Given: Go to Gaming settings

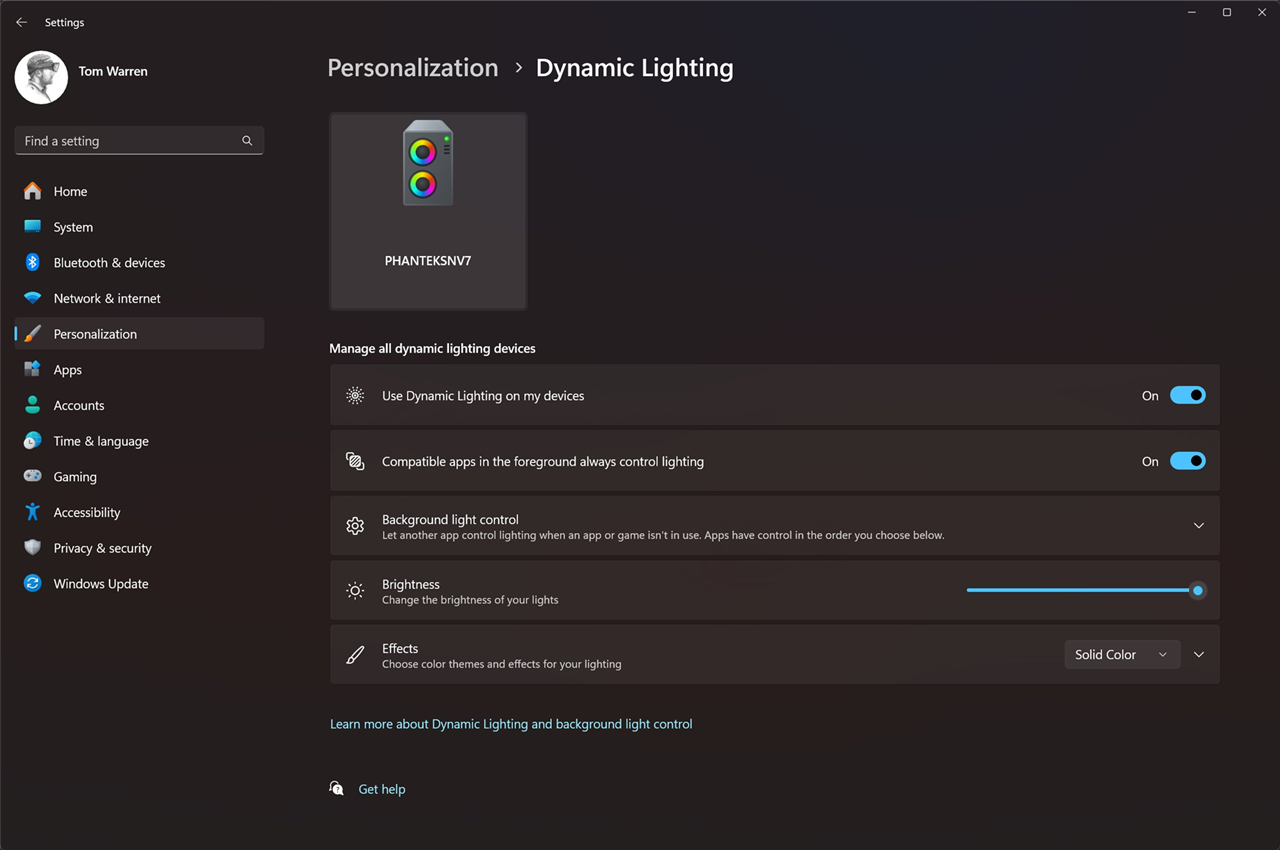Looking at the screenshot, I should tap(139, 476).
